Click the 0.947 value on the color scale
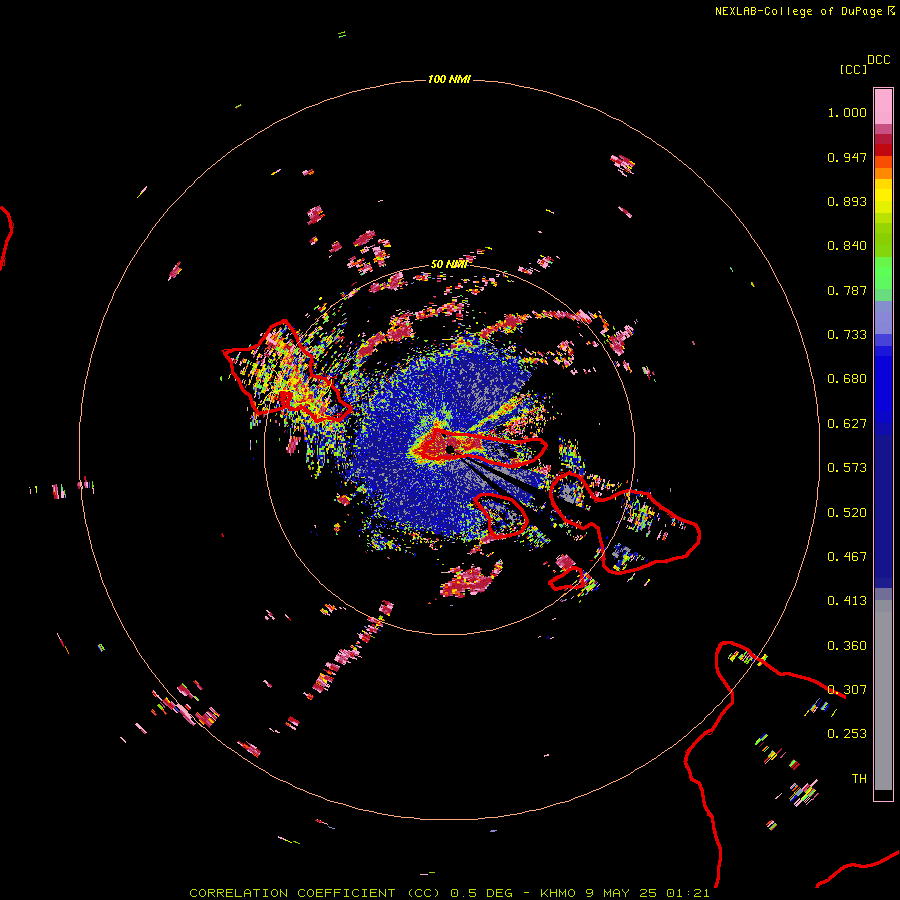This screenshot has height=900, width=900. pos(847,157)
